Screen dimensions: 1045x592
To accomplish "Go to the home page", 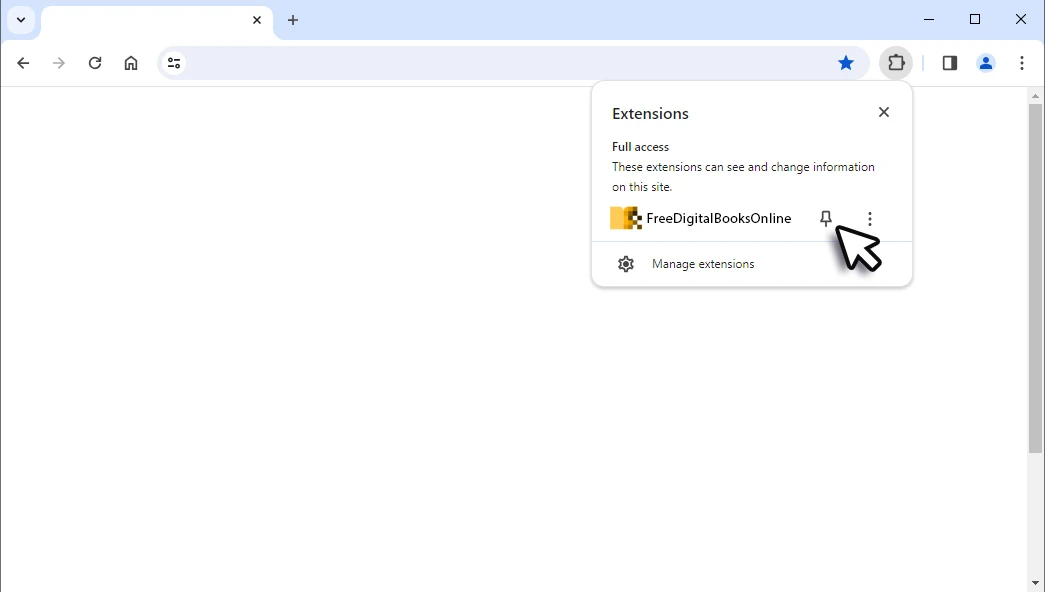I will coord(131,62).
